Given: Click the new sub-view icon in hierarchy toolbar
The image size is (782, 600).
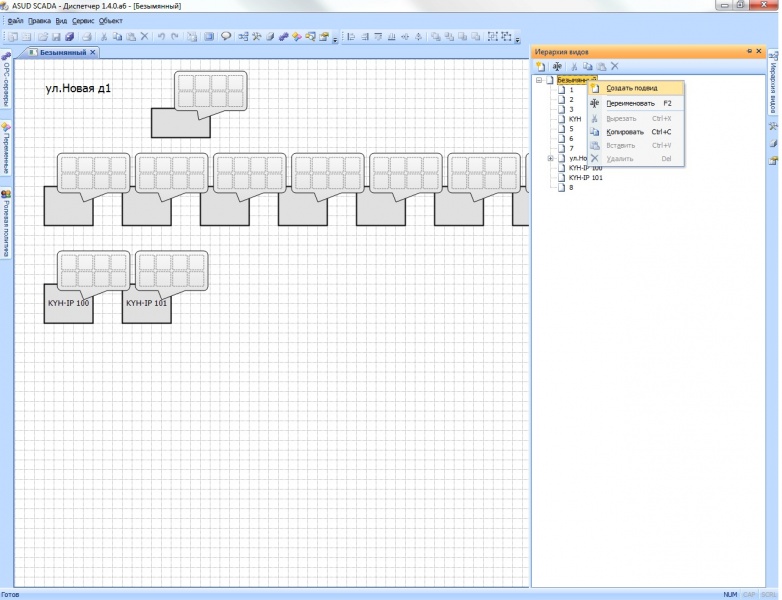Looking at the screenshot, I should [541, 66].
